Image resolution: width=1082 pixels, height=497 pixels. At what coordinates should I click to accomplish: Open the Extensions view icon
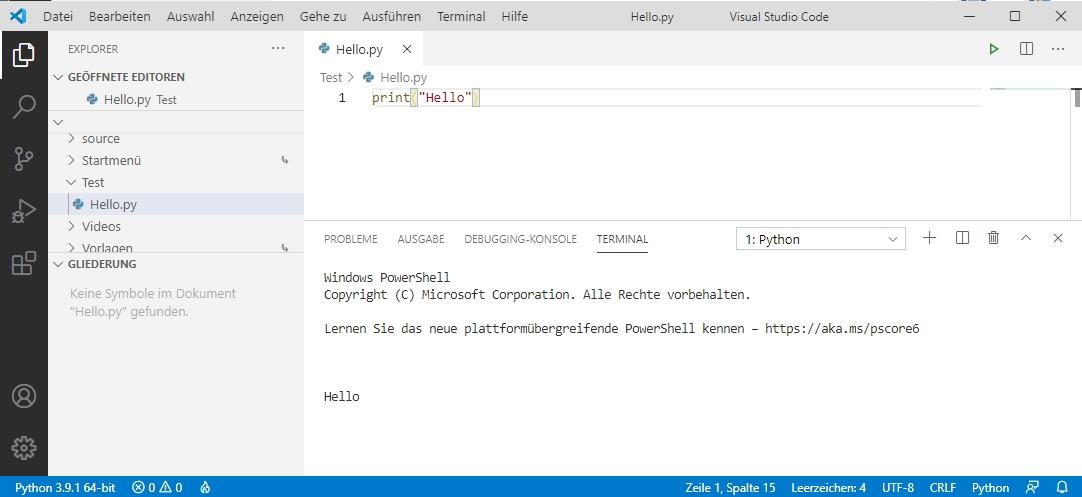[23, 263]
